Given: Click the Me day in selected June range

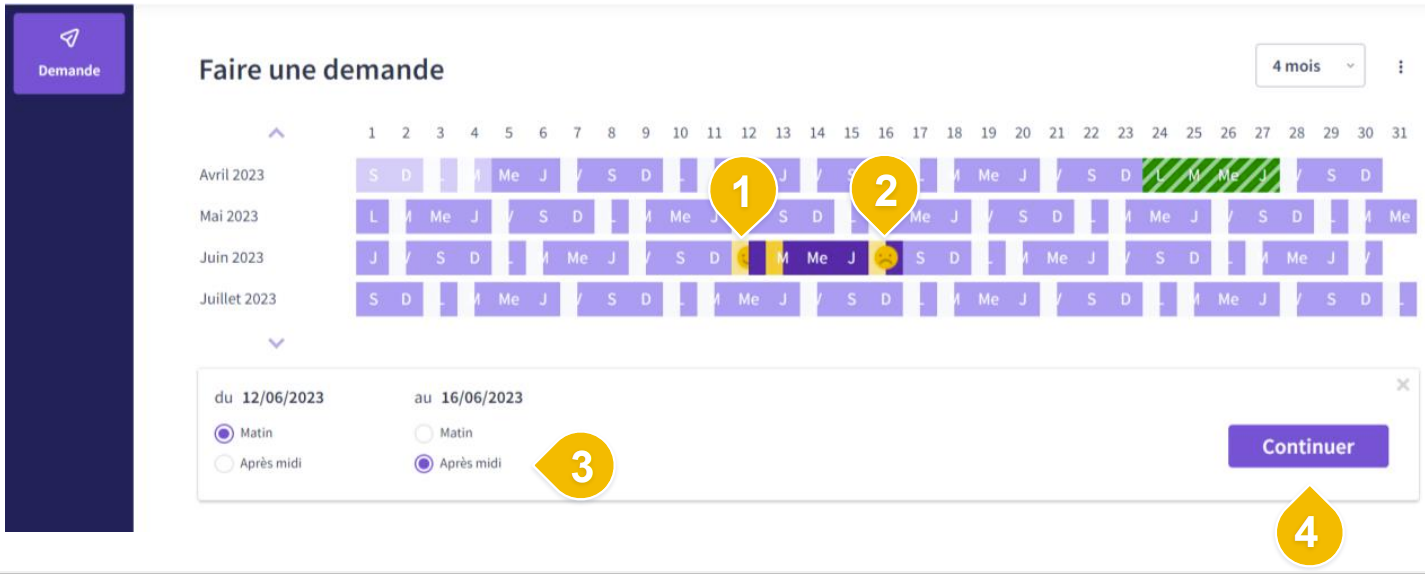Looking at the screenshot, I should [x=817, y=258].
